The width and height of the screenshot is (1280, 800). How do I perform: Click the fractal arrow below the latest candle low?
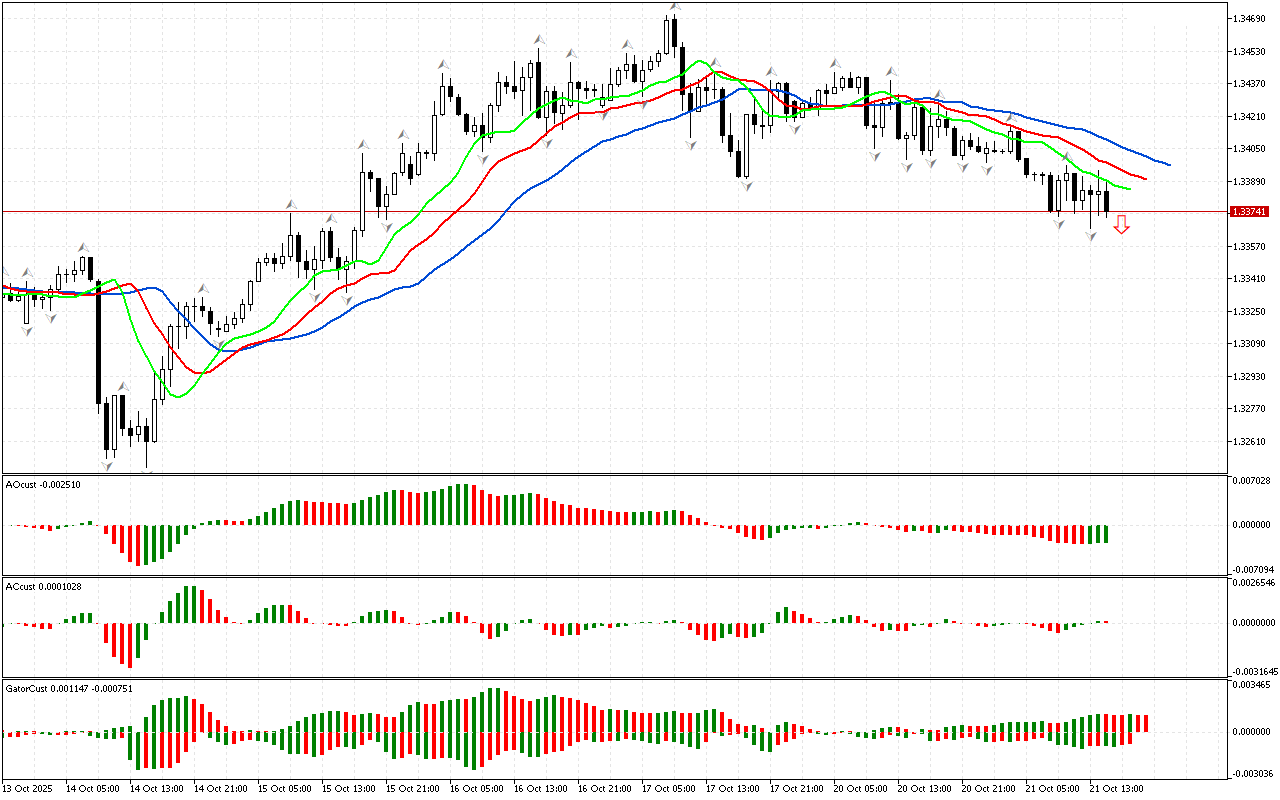coord(1091,236)
